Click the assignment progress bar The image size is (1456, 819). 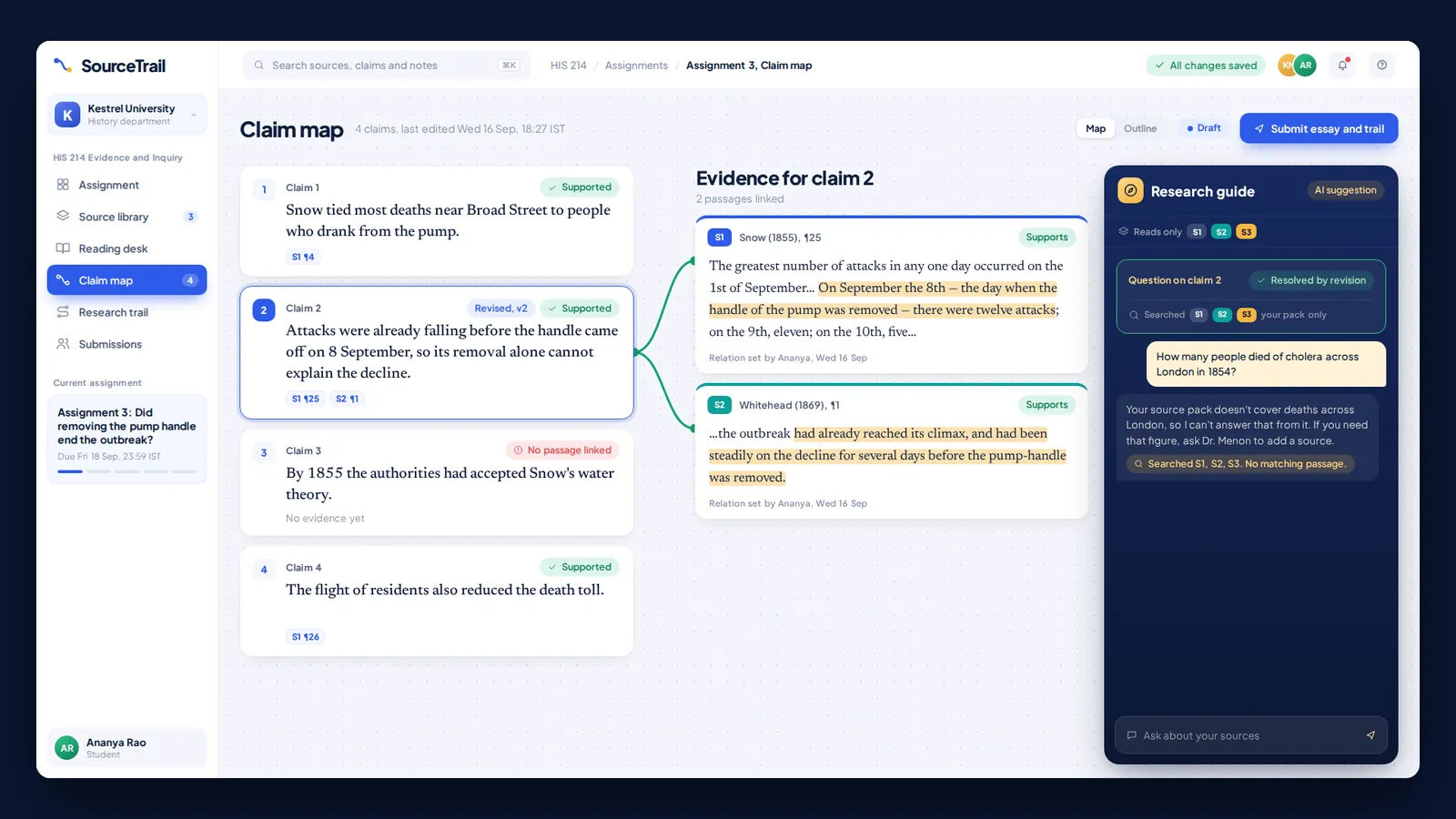tap(126, 471)
